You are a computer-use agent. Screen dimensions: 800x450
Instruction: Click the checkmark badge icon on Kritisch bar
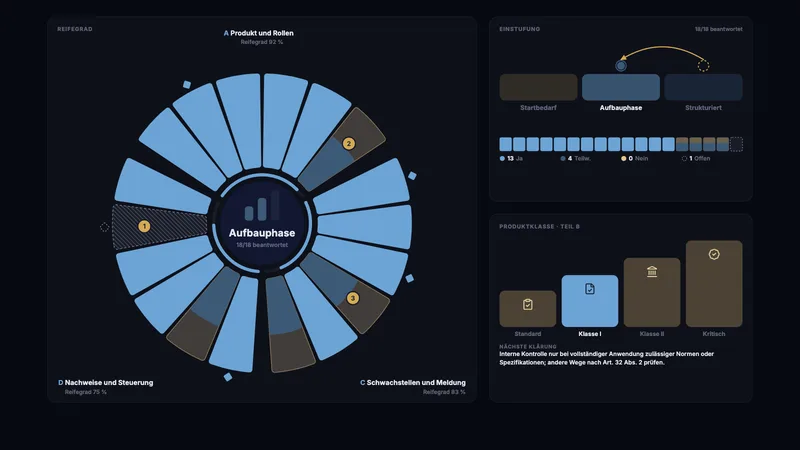point(714,254)
